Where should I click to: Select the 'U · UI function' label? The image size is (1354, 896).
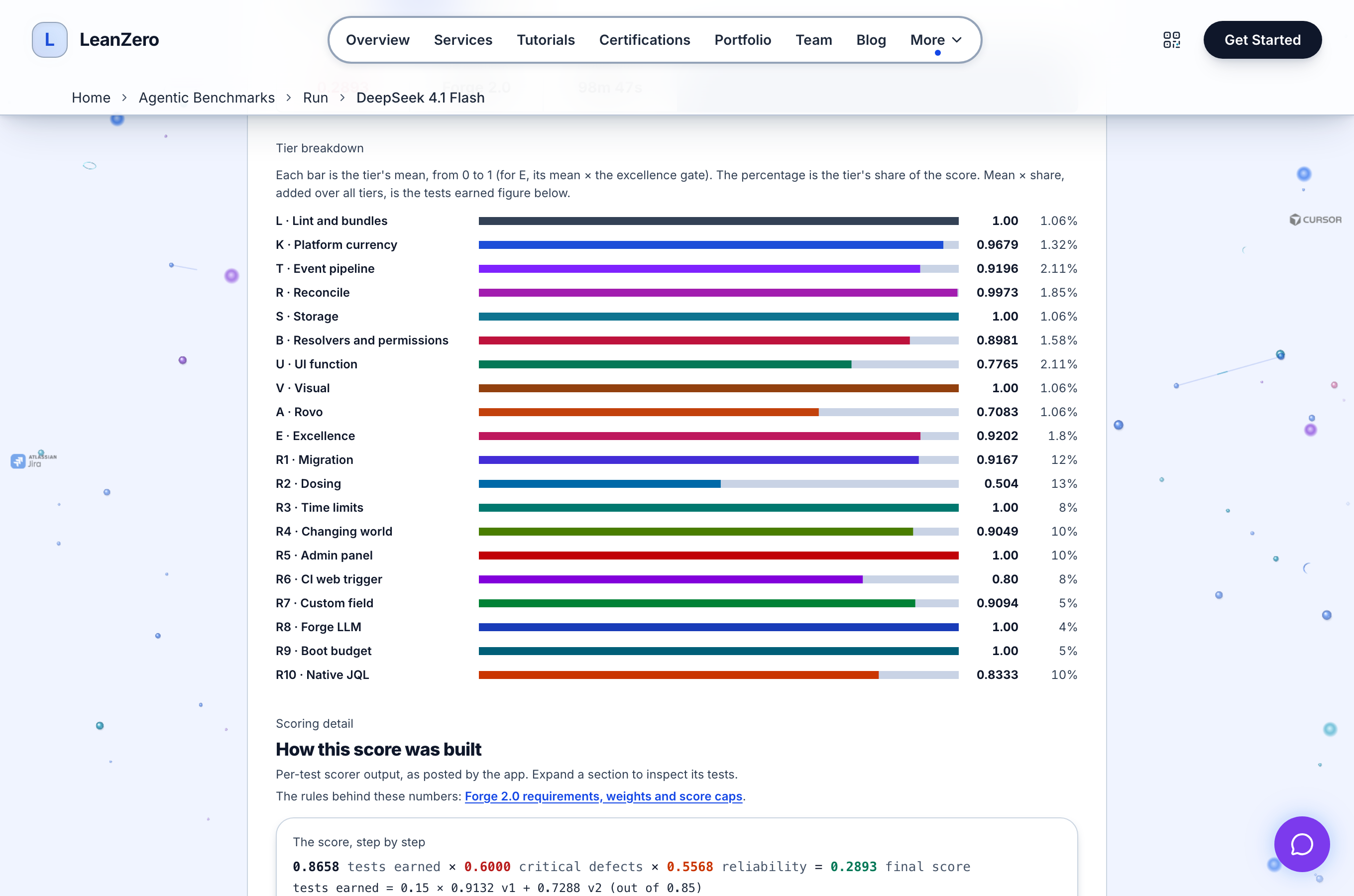(316, 364)
